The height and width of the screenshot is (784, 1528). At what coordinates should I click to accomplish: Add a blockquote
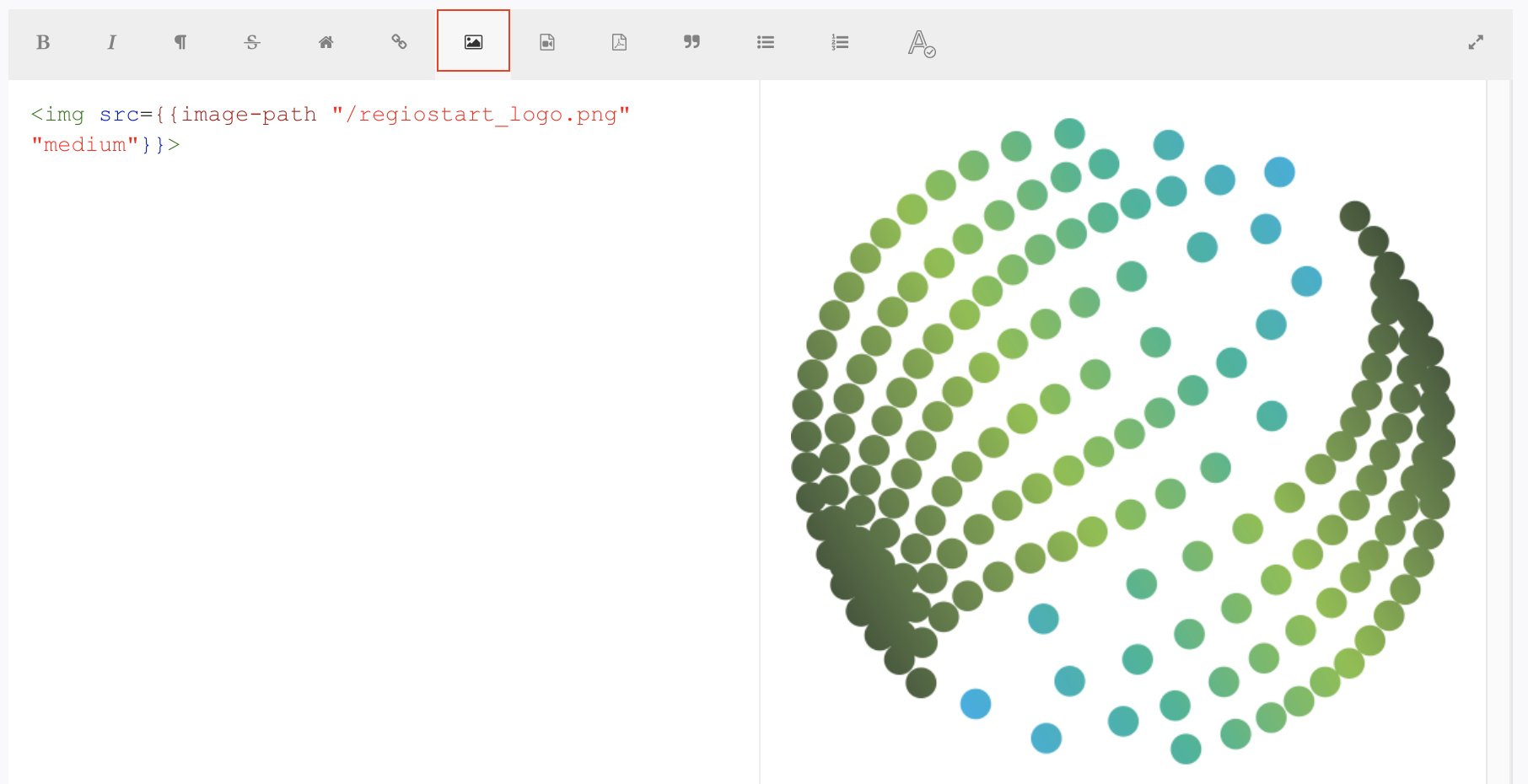tap(691, 42)
